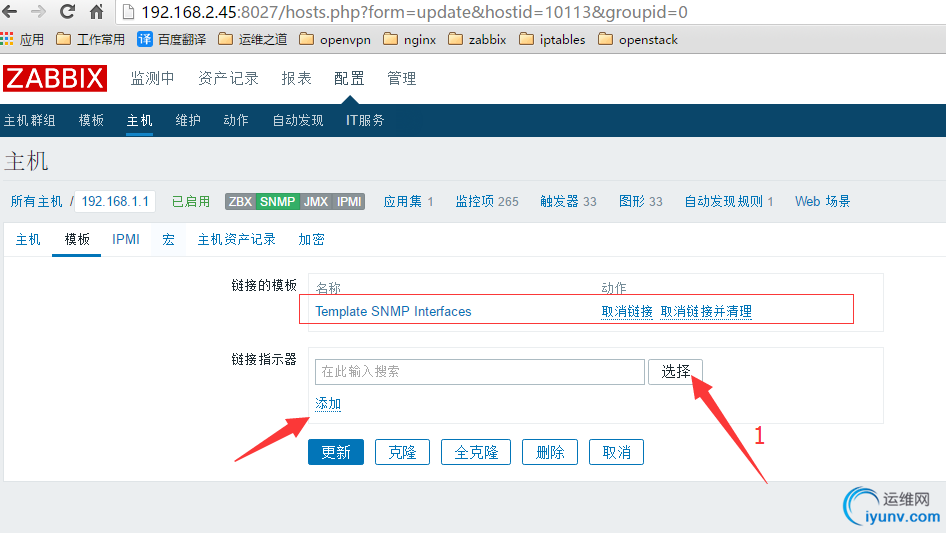The width and height of the screenshot is (946, 533).
Task: Click the 192.168.1.1 host breadcrumb
Action: [115, 202]
